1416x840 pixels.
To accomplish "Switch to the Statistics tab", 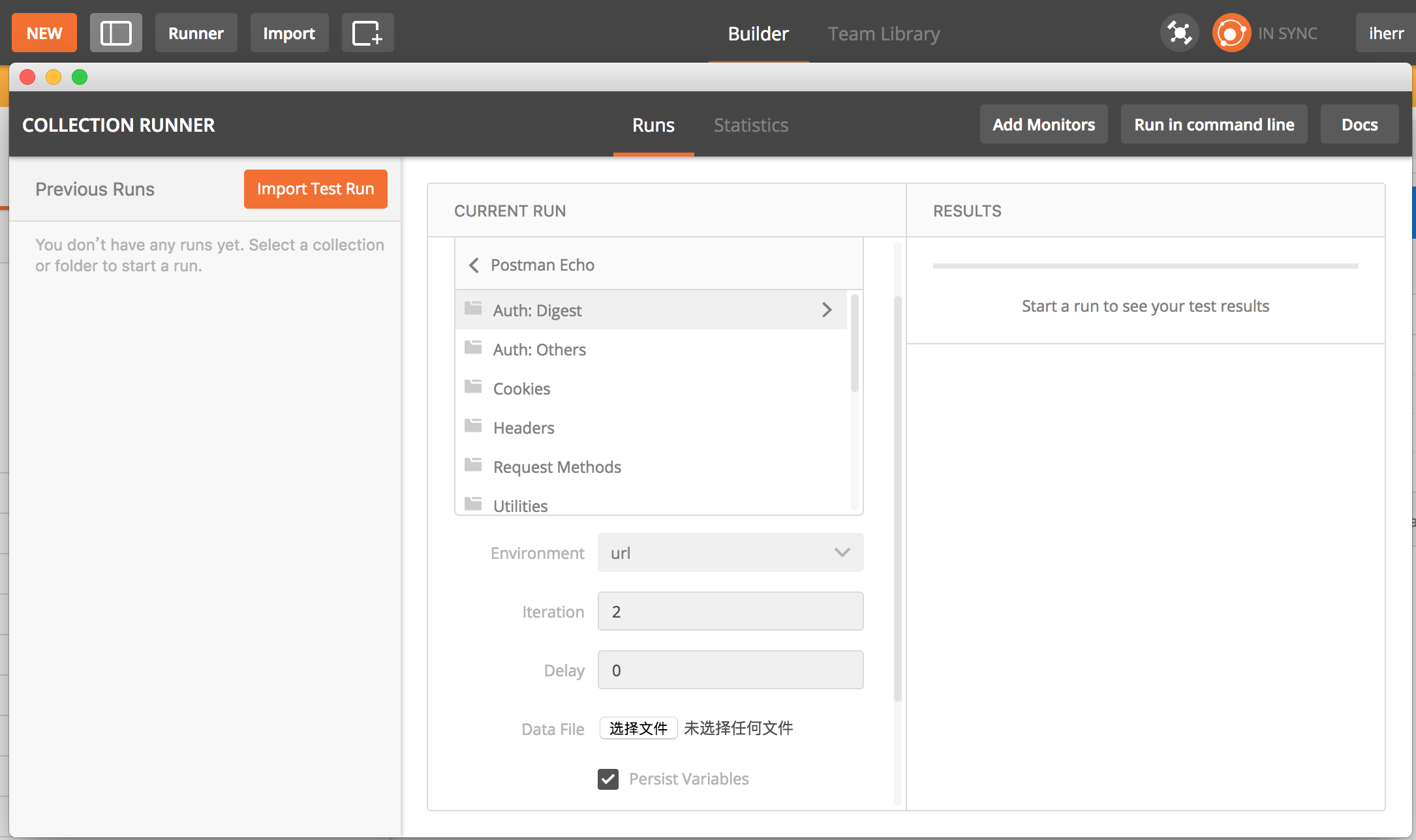I will pyautogui.click(x=751, y=125).
